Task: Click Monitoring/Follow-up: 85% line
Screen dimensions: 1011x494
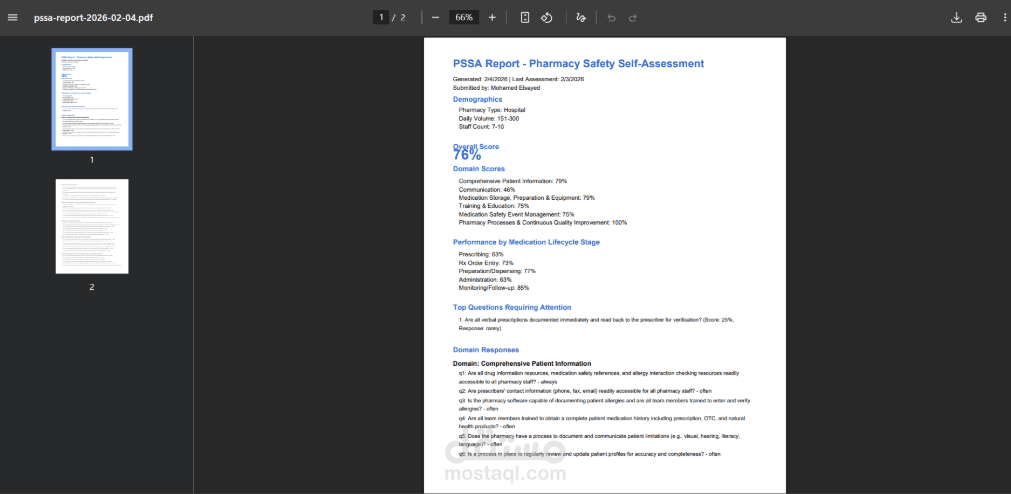Action: click(x=494, y=288)
